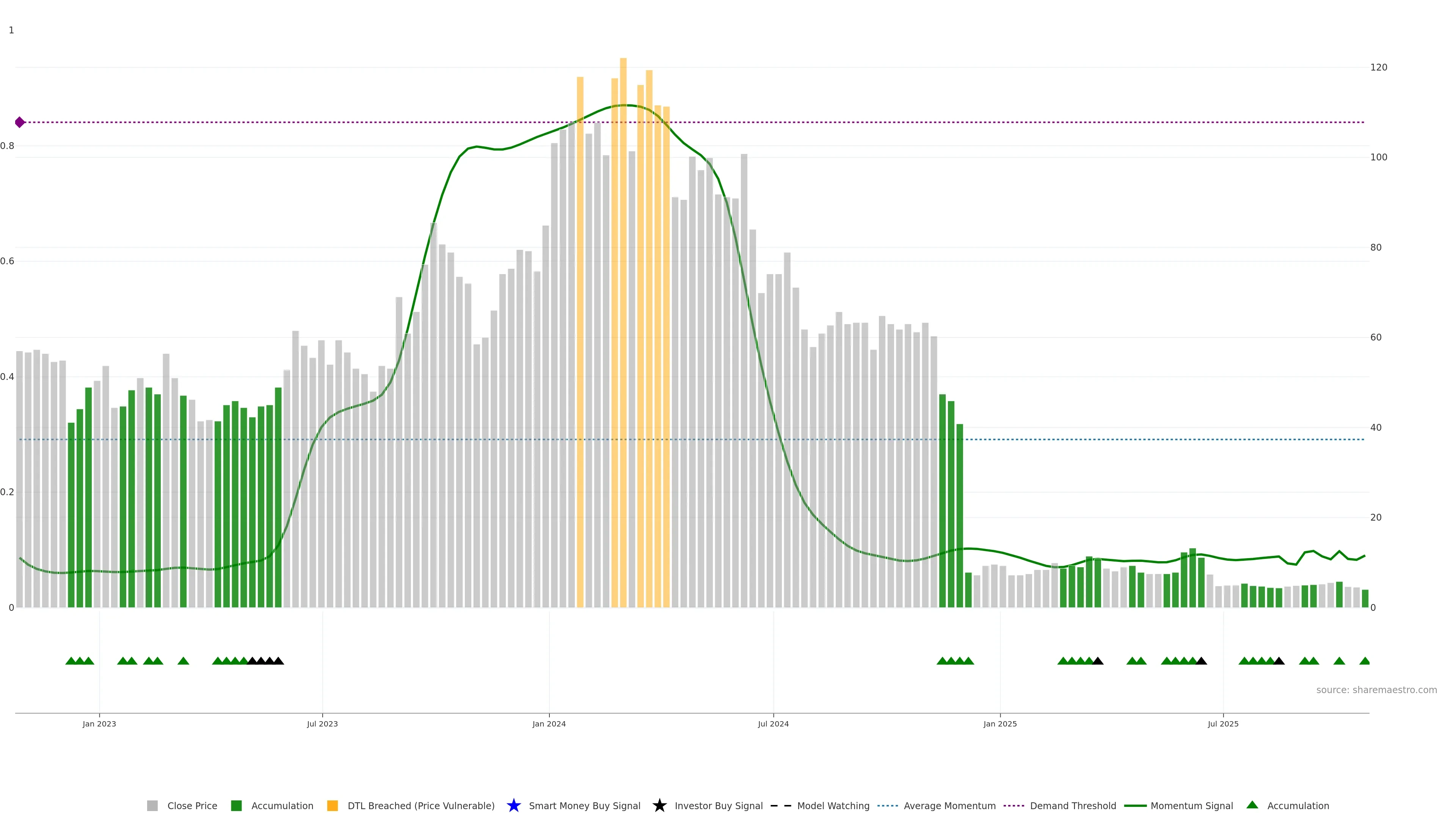The height and width of the screenshot is (819, 1456).
Task: Click the Investor Buy Signal legend label
Action: coord(719,805)
